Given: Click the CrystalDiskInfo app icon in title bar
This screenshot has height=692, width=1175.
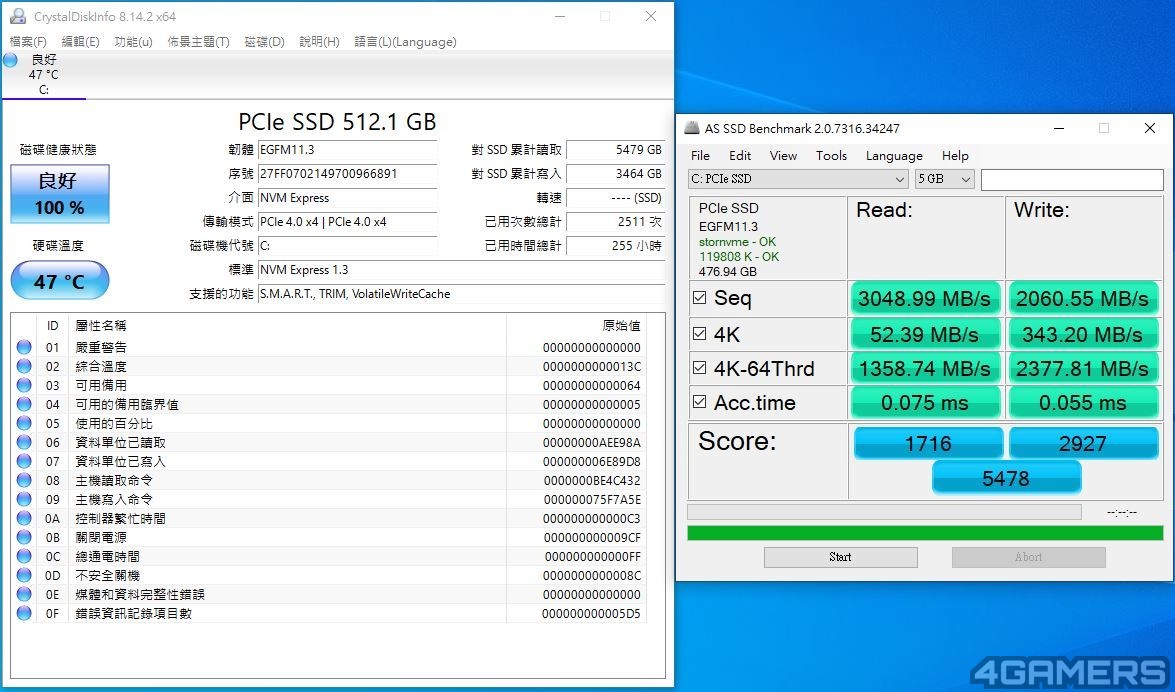Looking at the screenshot, I should point(17,16).
